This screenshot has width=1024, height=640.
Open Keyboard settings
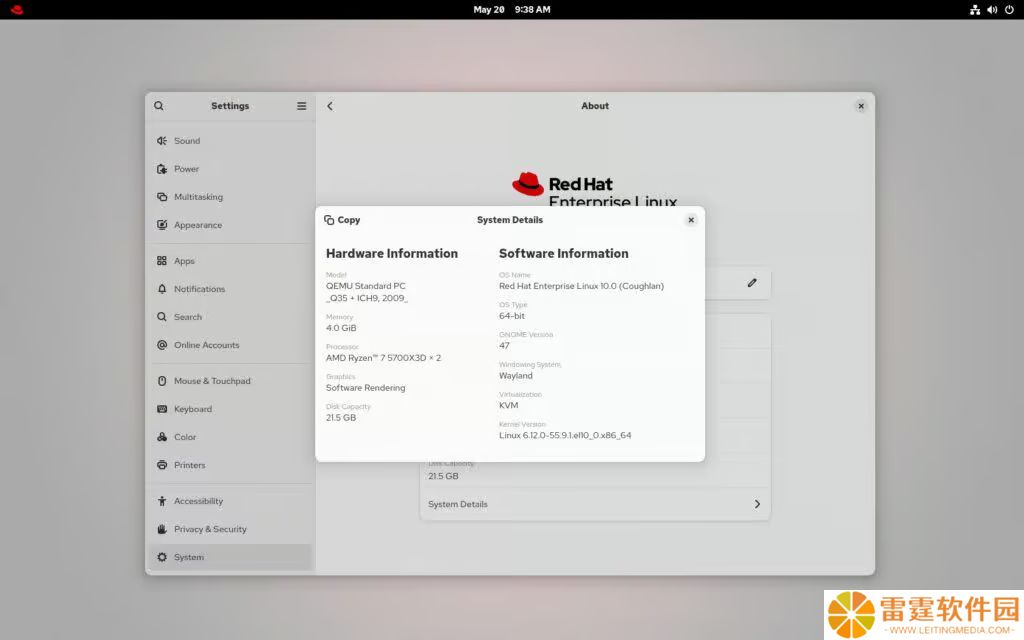(231, 409)
